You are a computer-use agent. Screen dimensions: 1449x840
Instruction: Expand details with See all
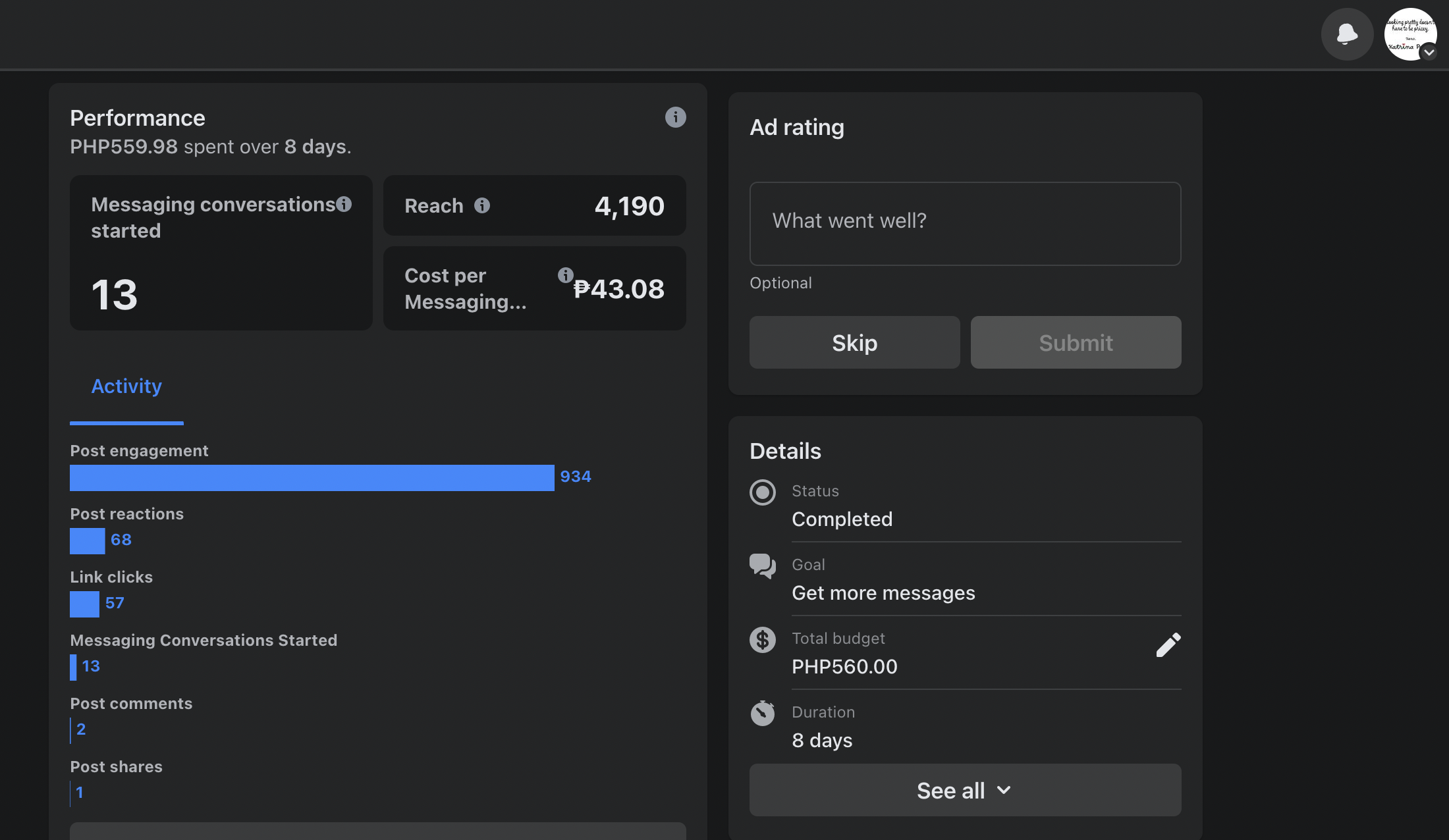tap(965, 790)
